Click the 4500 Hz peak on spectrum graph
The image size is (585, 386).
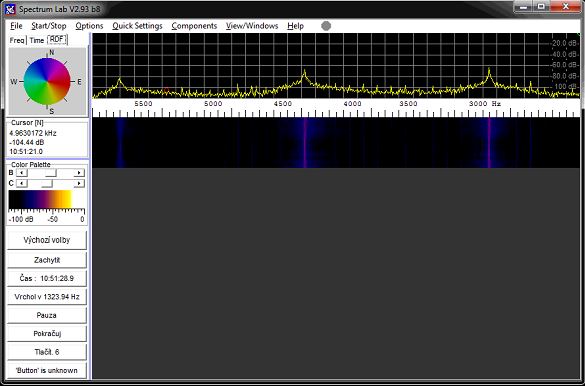305,72
